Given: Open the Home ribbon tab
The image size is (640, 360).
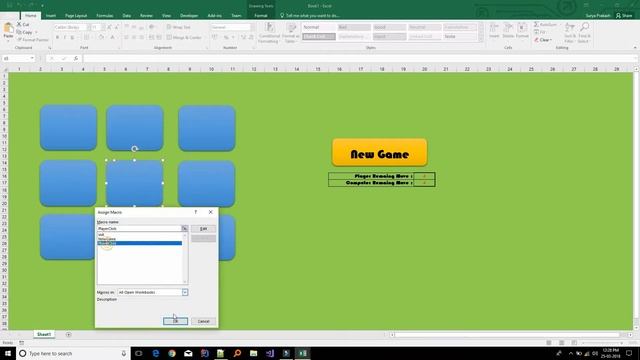Looking at the screenshot, I should [x=31, y=16].
